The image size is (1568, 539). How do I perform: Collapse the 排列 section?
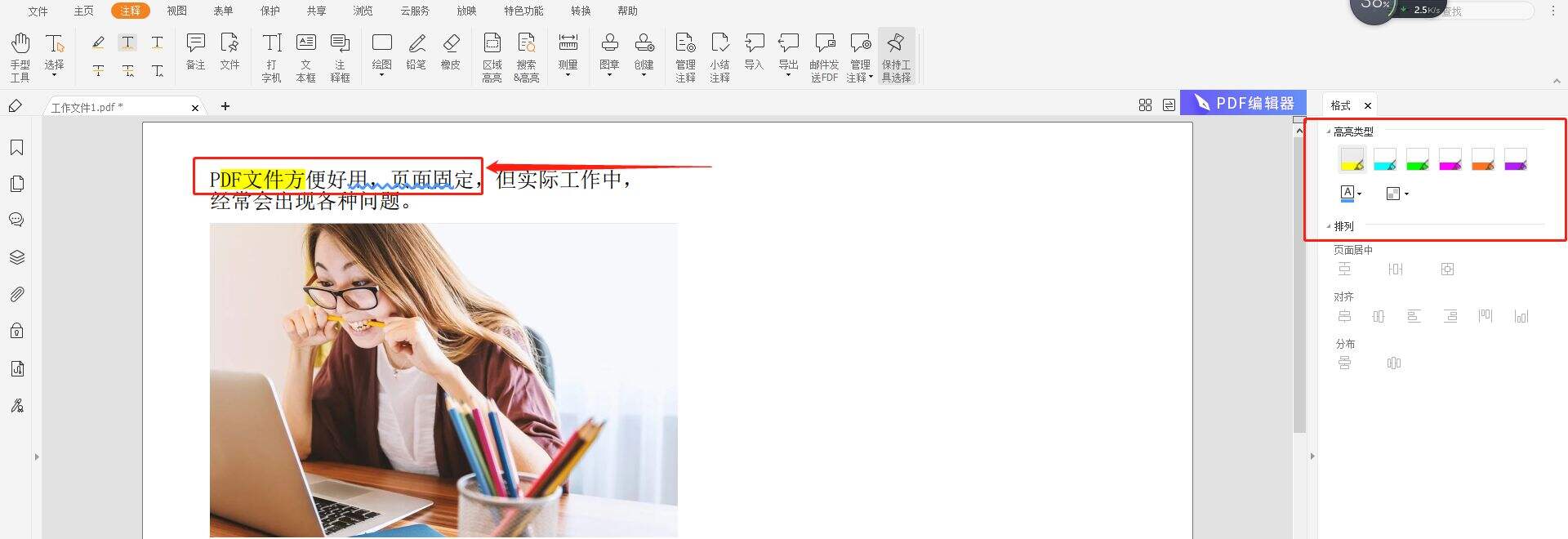pos(1329,226)
